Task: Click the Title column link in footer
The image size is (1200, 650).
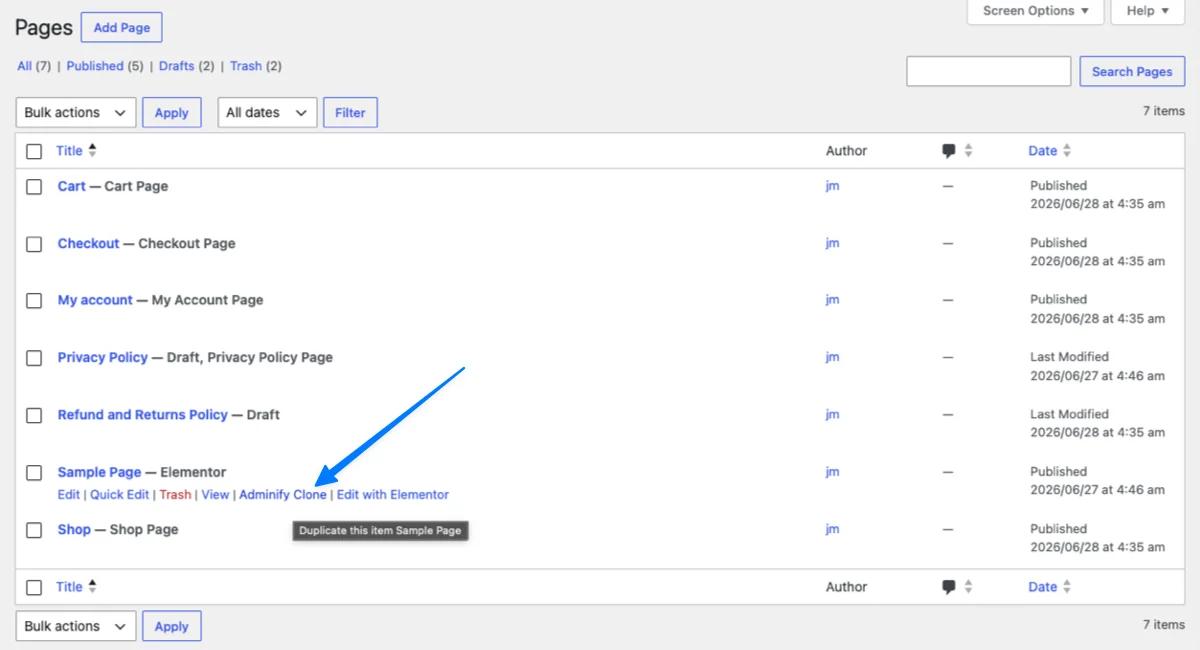Action: [x=69, y=587]
